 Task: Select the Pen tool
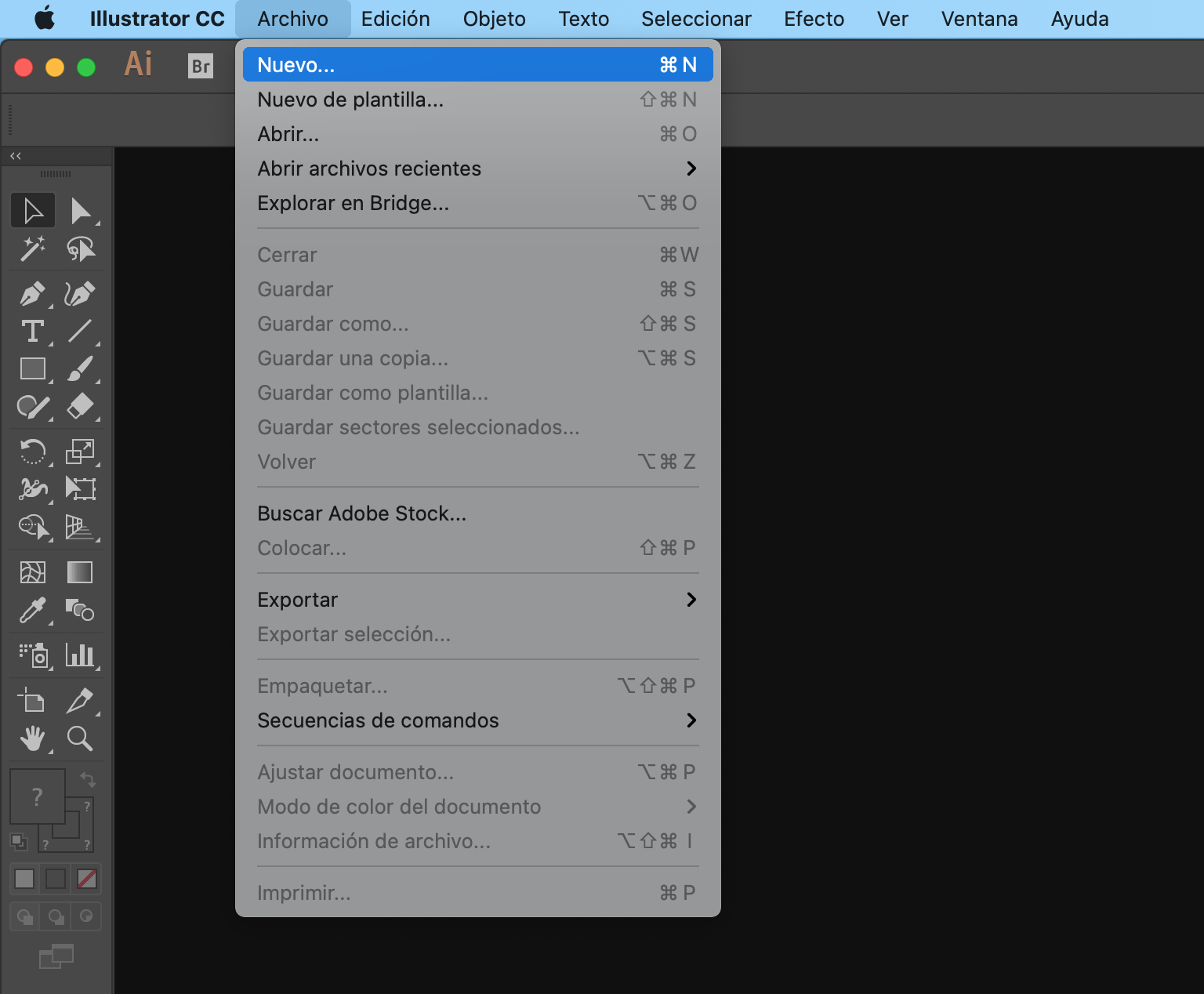(33, 294)
